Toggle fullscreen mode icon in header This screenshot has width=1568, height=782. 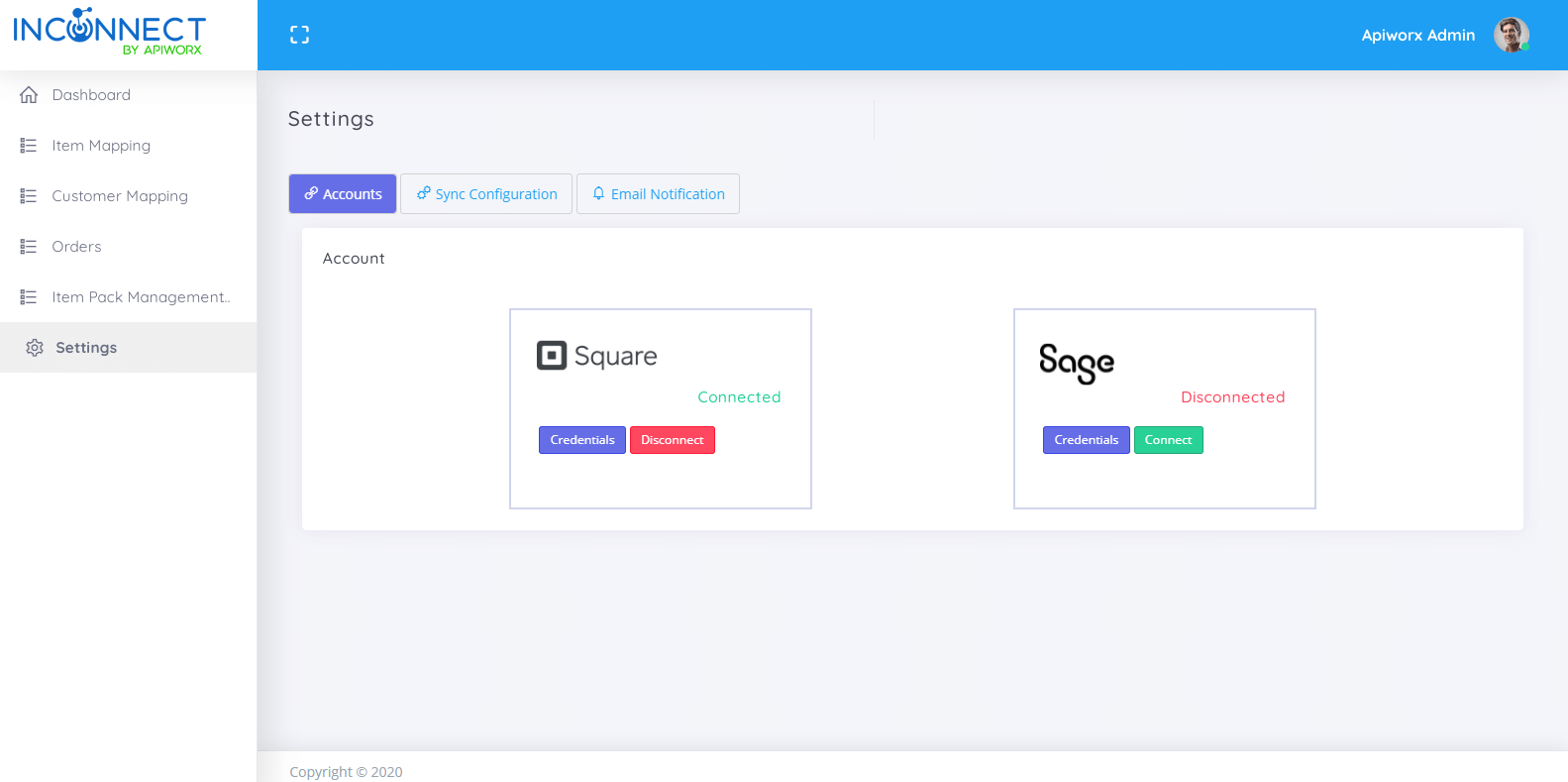pyautogui.click(x=299, y=35)
